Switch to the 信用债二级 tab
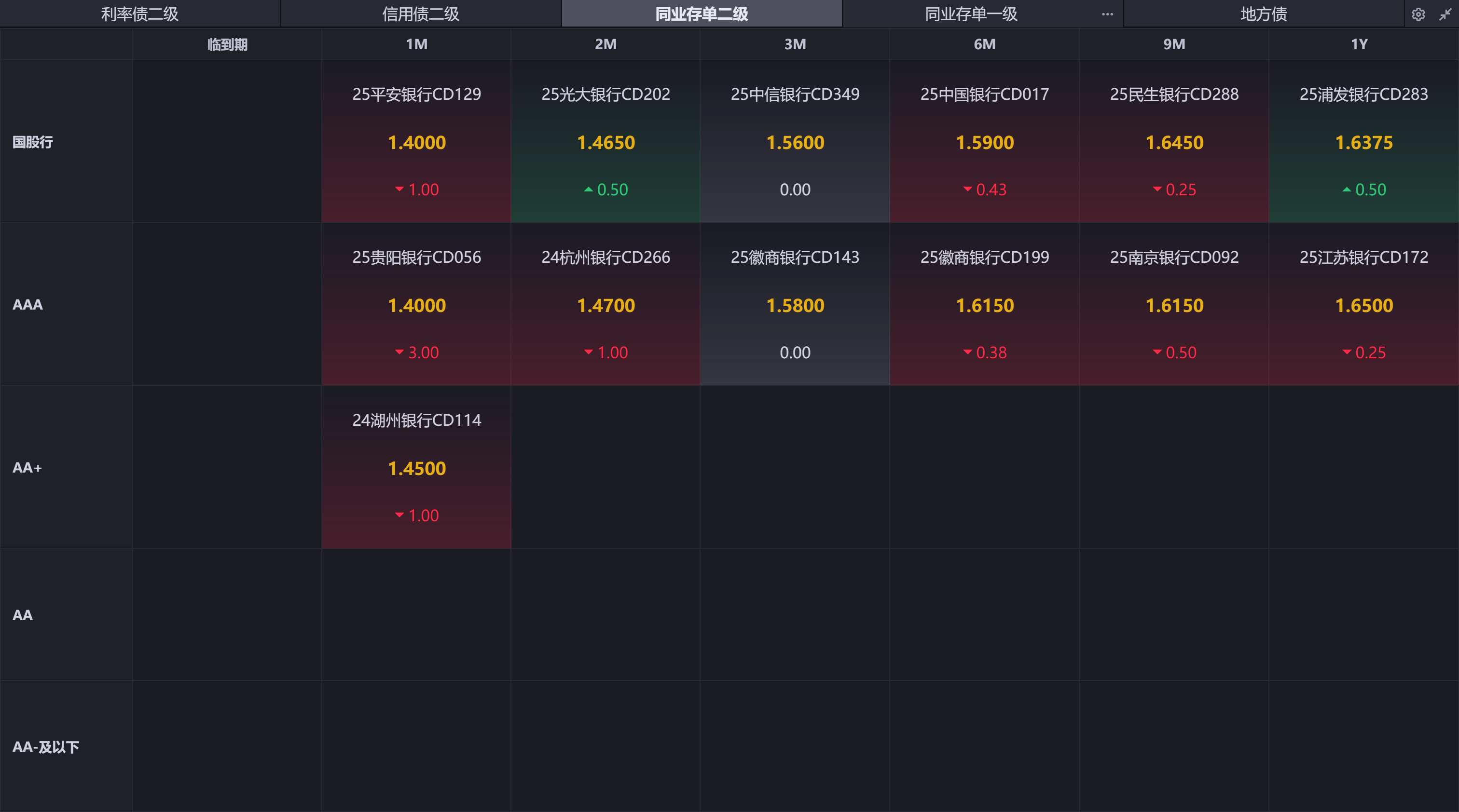The width and height of the screenshot is (1459, 812). (420, 14)
